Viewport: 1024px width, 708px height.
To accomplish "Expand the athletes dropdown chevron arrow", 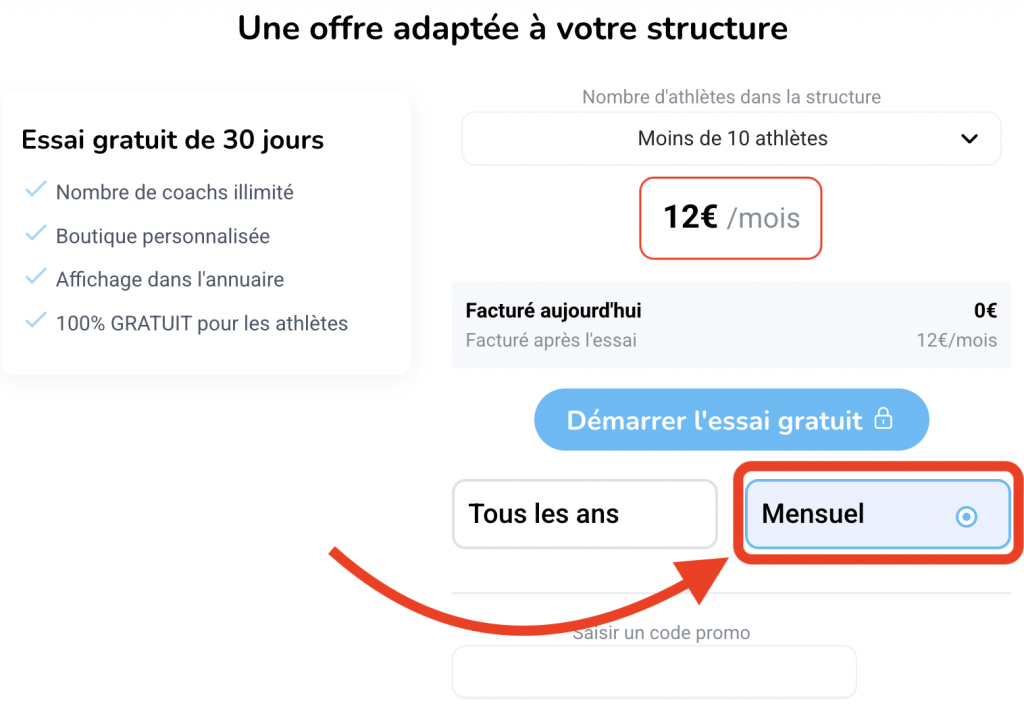I will (969, 139).
